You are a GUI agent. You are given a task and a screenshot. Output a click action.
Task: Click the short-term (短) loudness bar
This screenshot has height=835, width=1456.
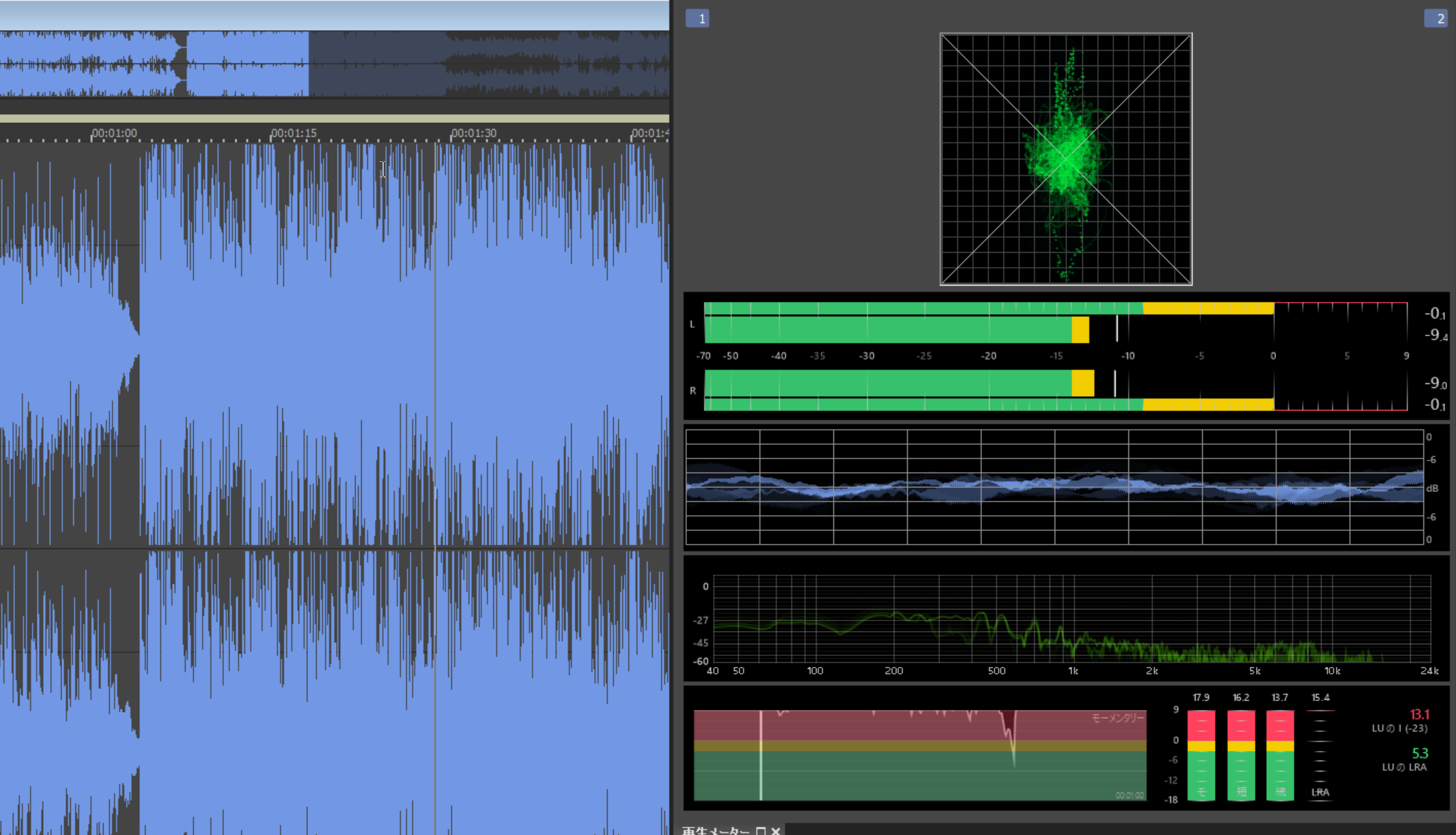point(1240,755)
